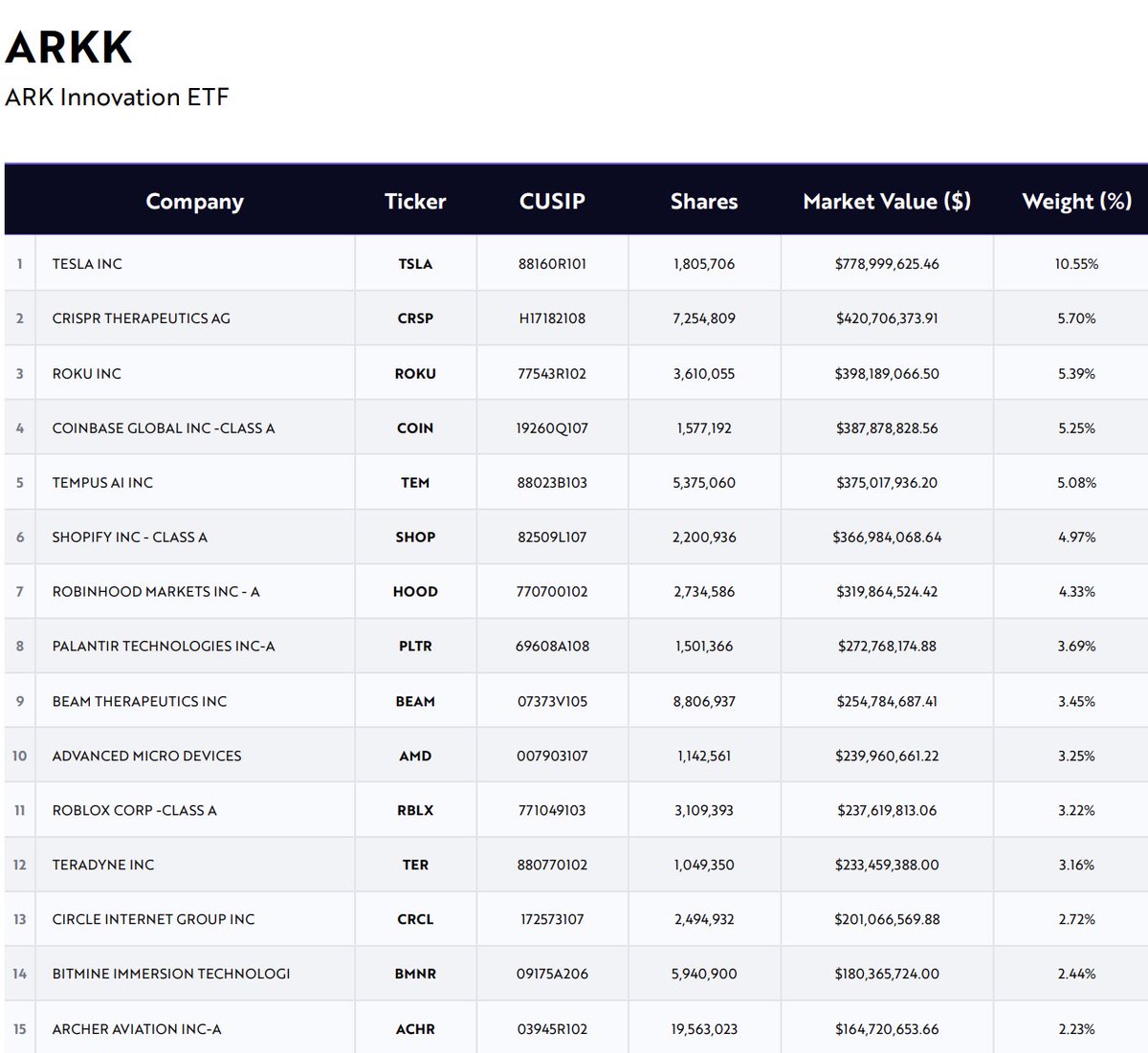Select the HOOD ticker cell
This screenshot has width=1148, height=1053.
pos(415,592)
